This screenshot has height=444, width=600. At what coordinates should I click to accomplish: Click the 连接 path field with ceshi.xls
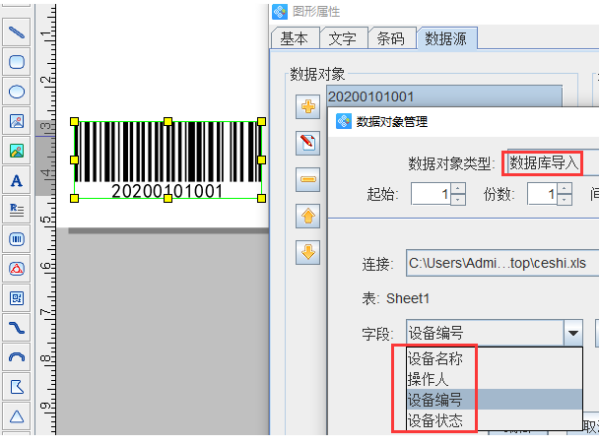[x=502, y=263]
